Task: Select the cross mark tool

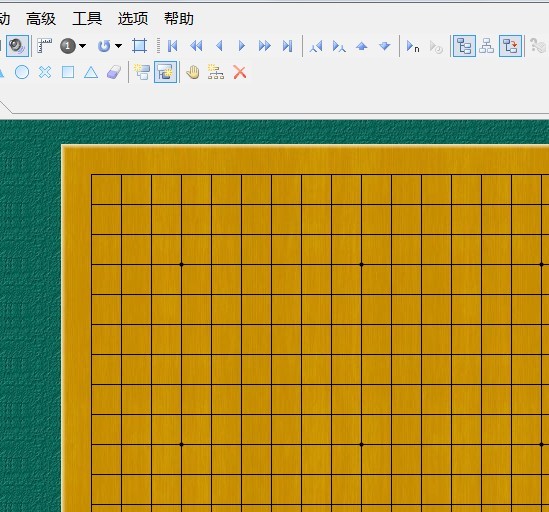Action: click(x=45, y=72)
